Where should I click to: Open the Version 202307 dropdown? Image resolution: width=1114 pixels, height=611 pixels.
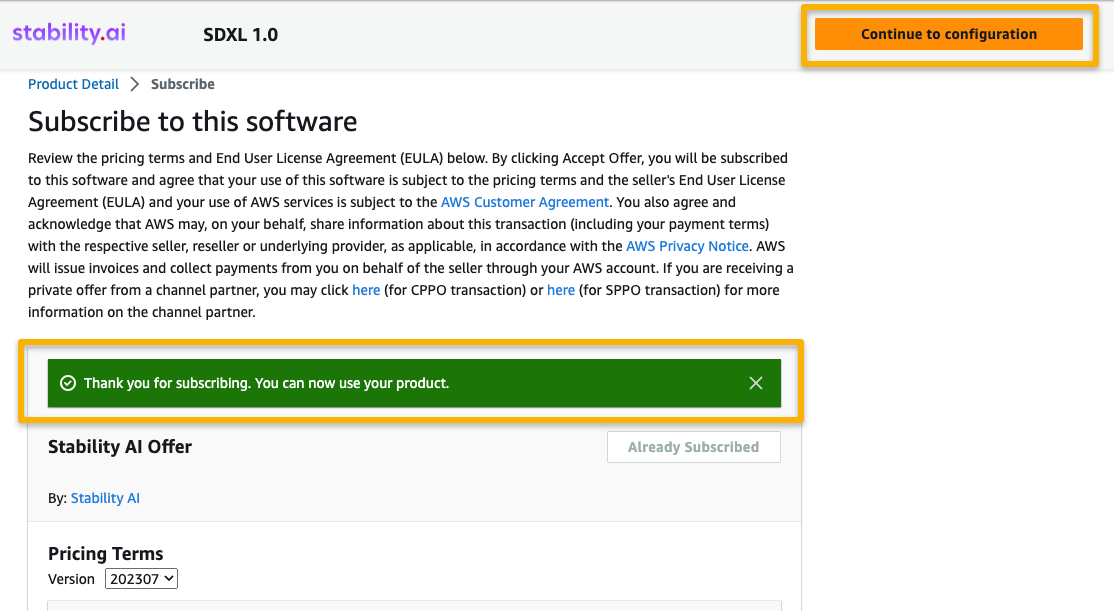(141, 578)
